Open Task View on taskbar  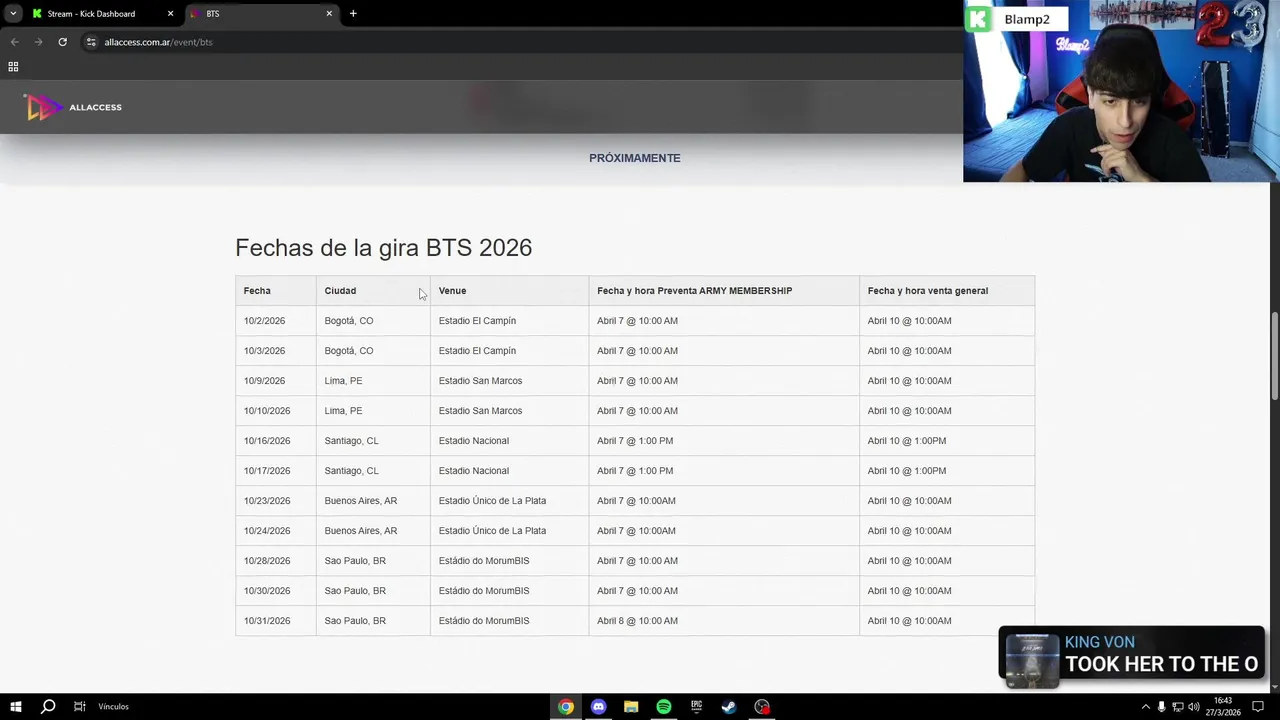click(79, 707)
